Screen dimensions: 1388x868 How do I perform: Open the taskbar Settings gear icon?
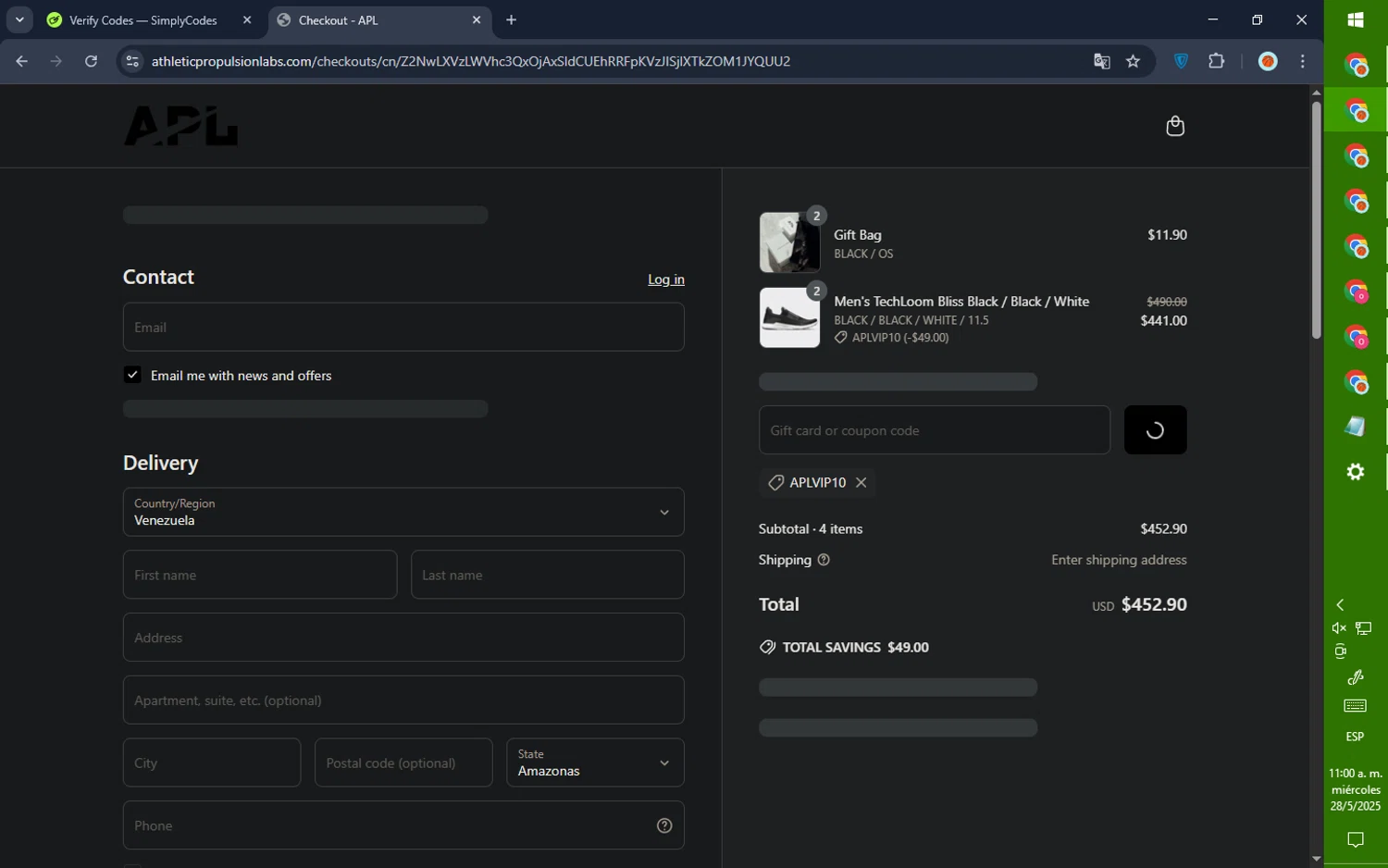pyautogui.click(x=1356, y=472)
